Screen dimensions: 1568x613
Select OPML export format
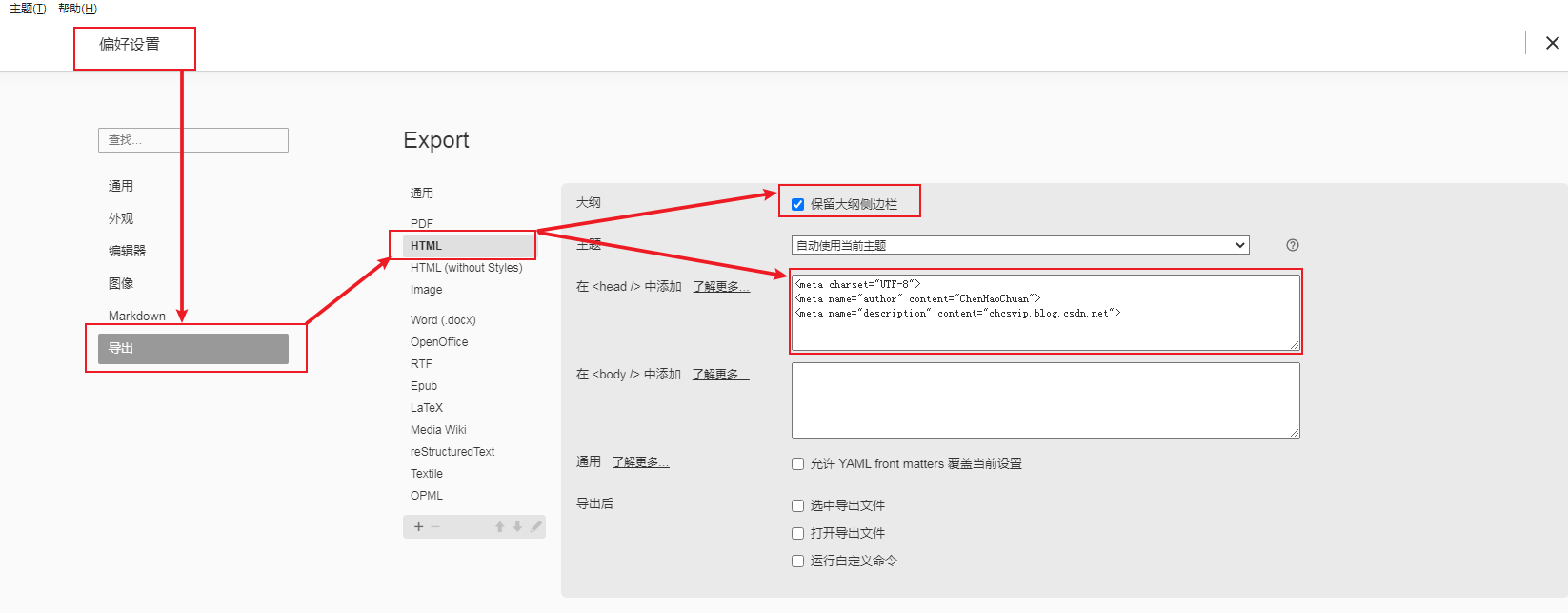click(x=427, y=496)
